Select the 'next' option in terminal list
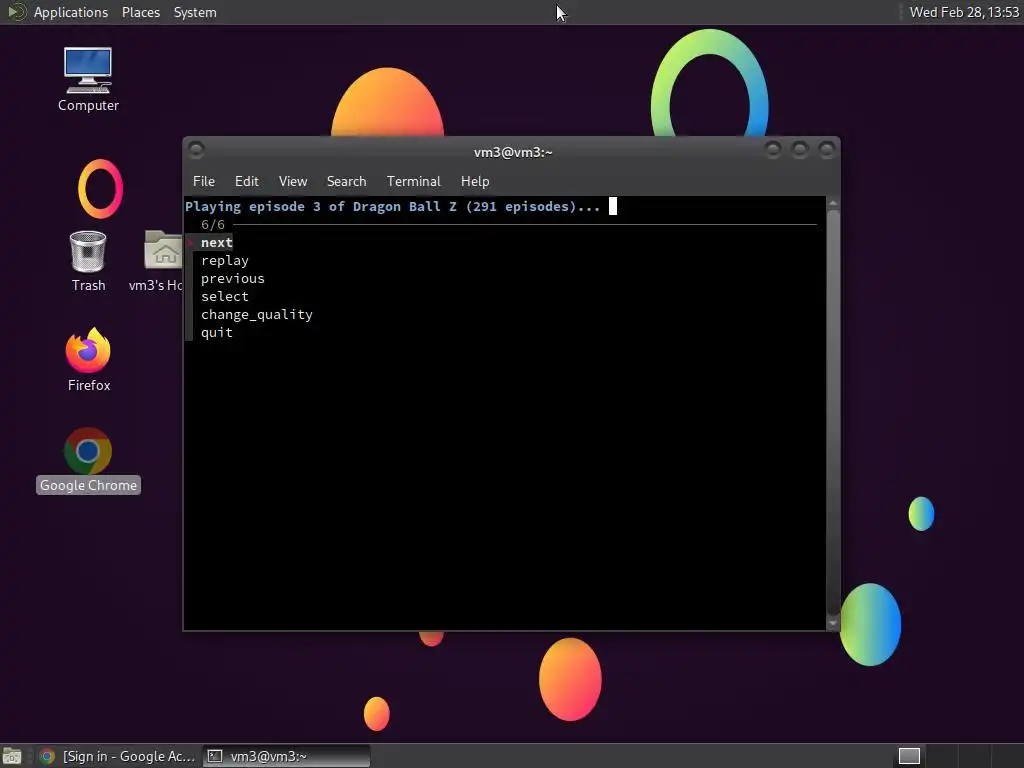The image size is (1024, 768). (x=216, y=242)
